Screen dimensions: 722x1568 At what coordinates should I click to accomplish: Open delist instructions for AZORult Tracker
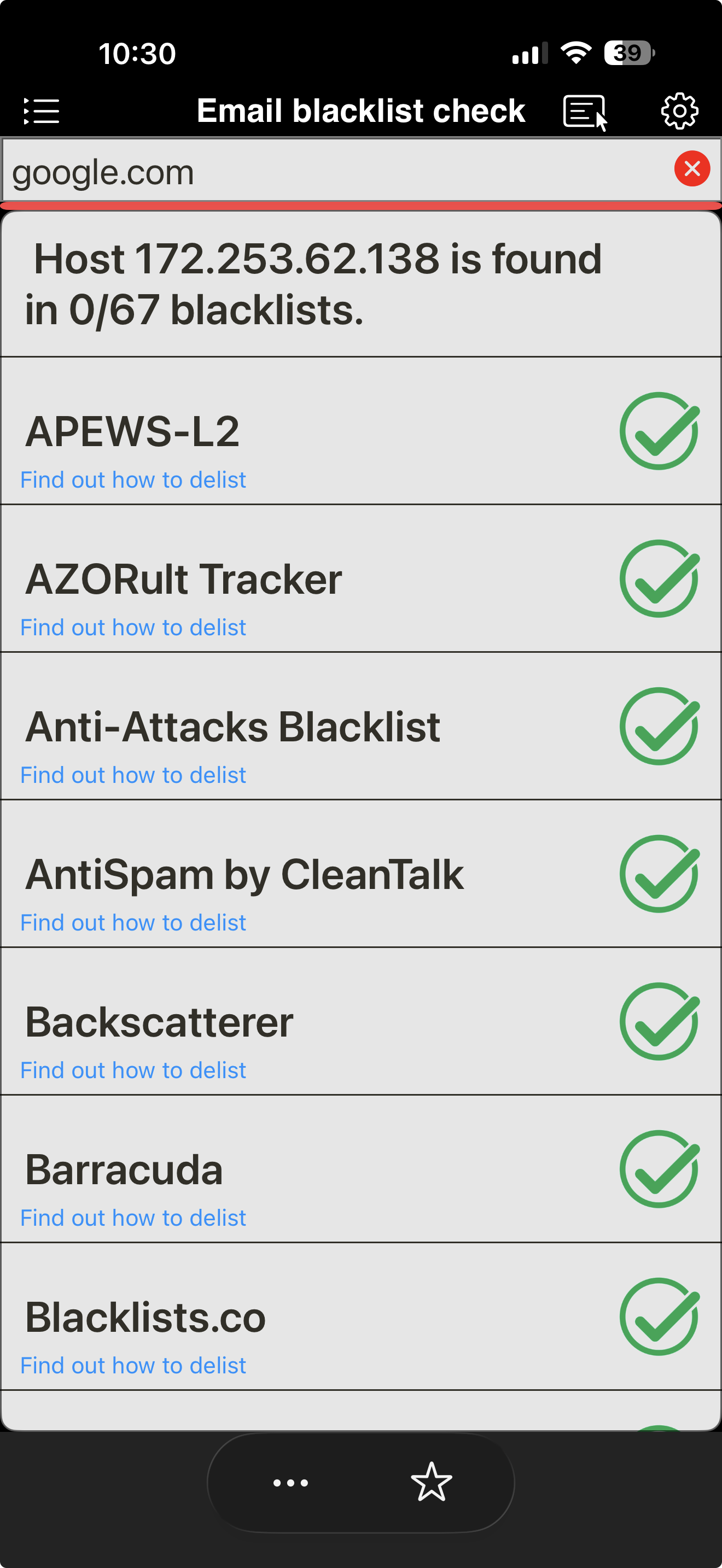pos(133,627)
